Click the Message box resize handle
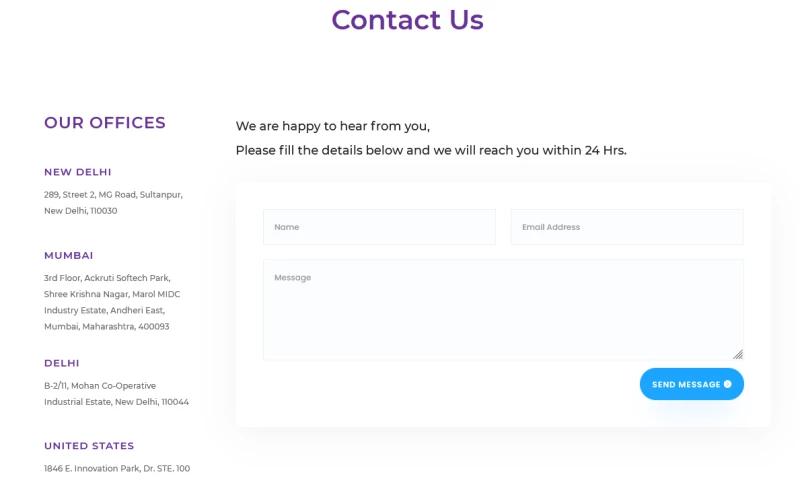Viewport: 800px width, 480px height. coord(738,354)
